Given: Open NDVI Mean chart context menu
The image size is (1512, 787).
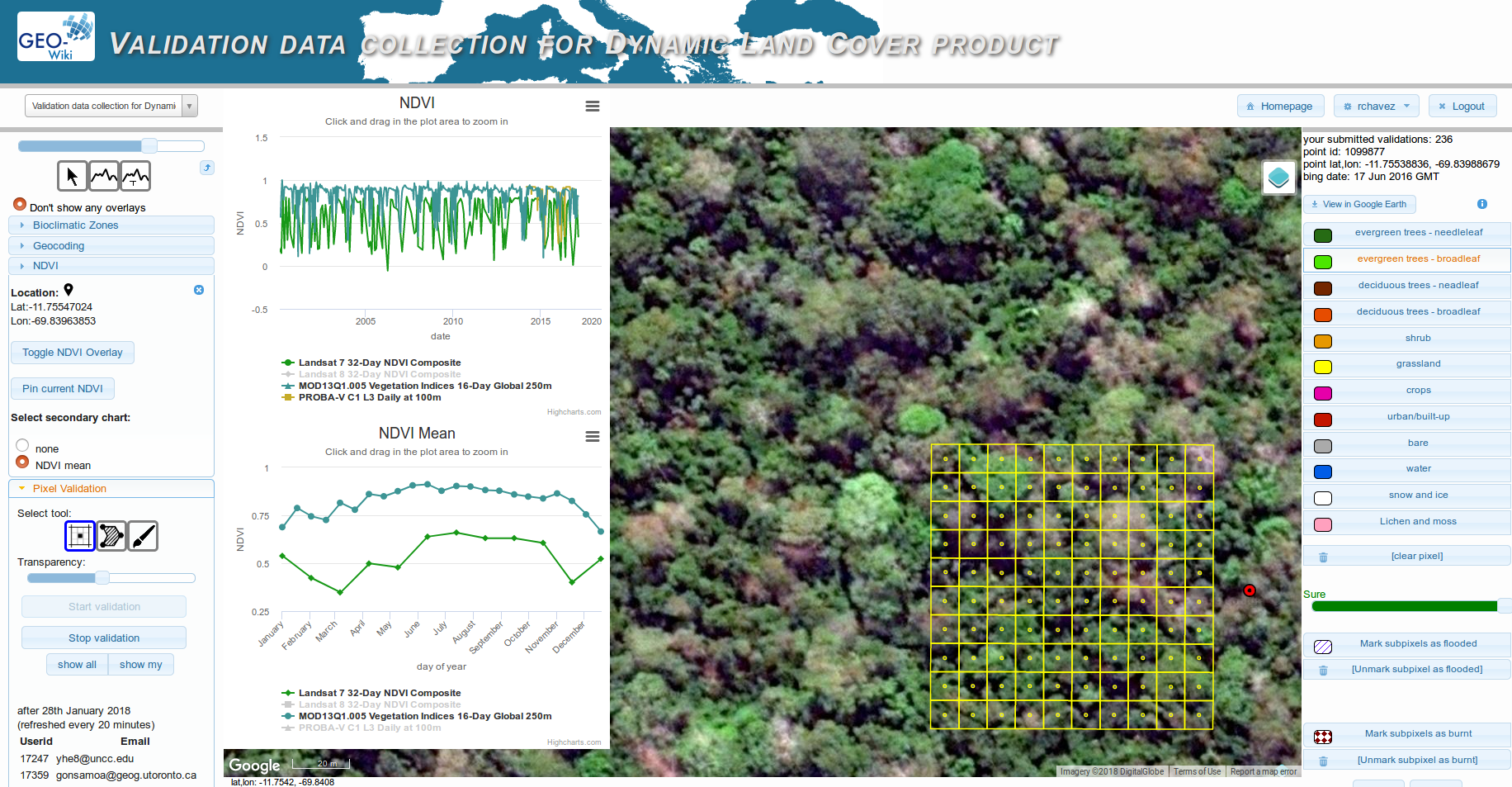Looking at the screenshot, I should point(592,437).
